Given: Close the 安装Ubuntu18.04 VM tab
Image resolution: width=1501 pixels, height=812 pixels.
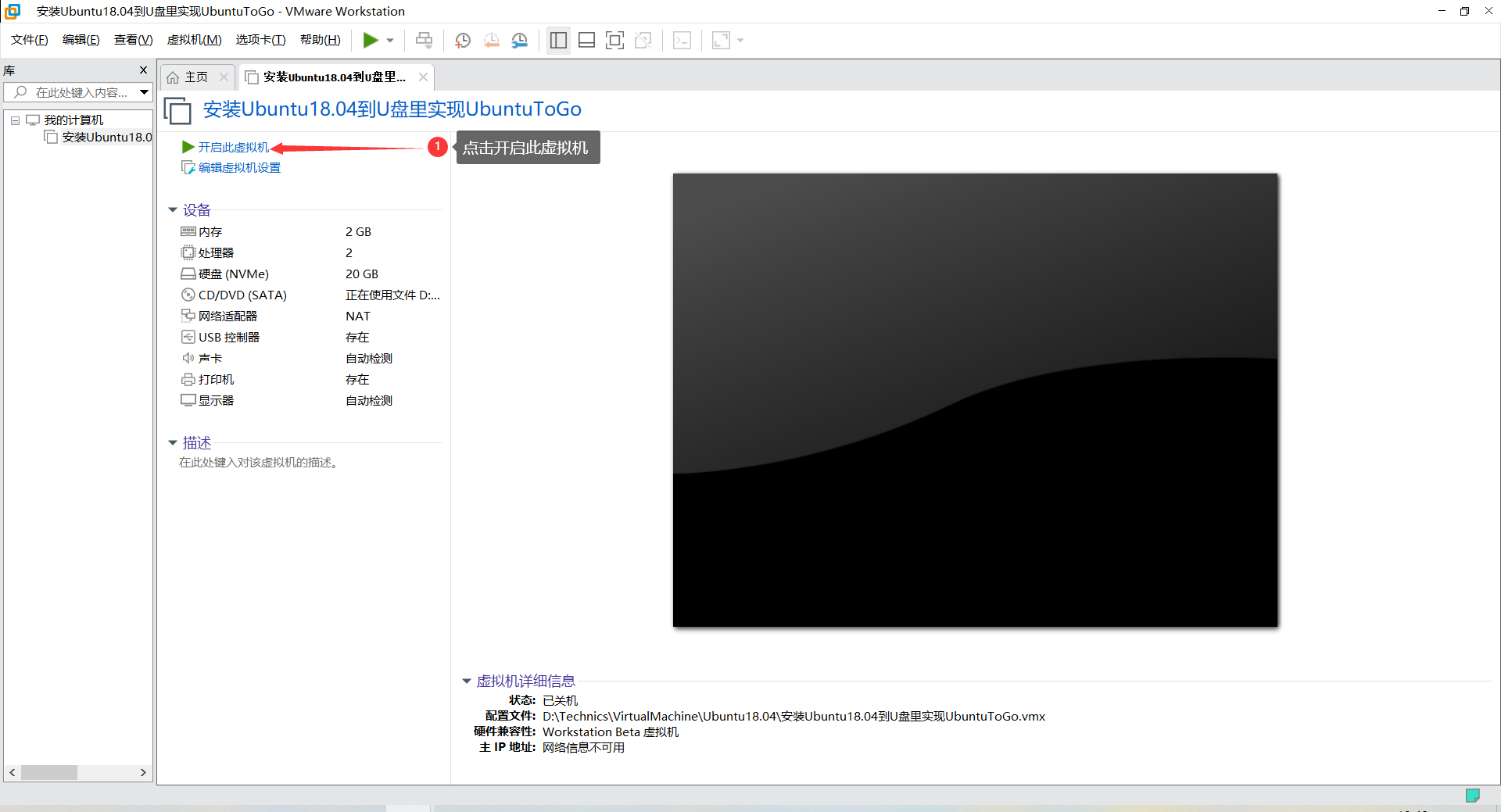Looking at the screenshot, I should pyautogui.click(x=423, y=77).
